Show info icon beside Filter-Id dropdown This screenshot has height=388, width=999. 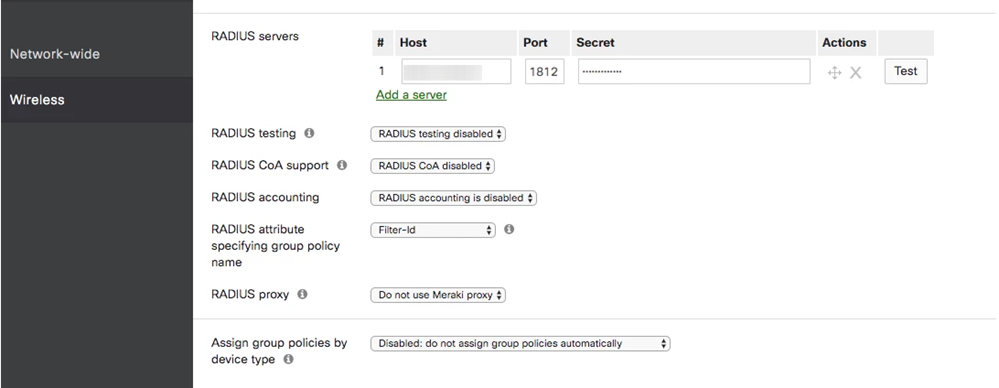[x=509, y=229]
